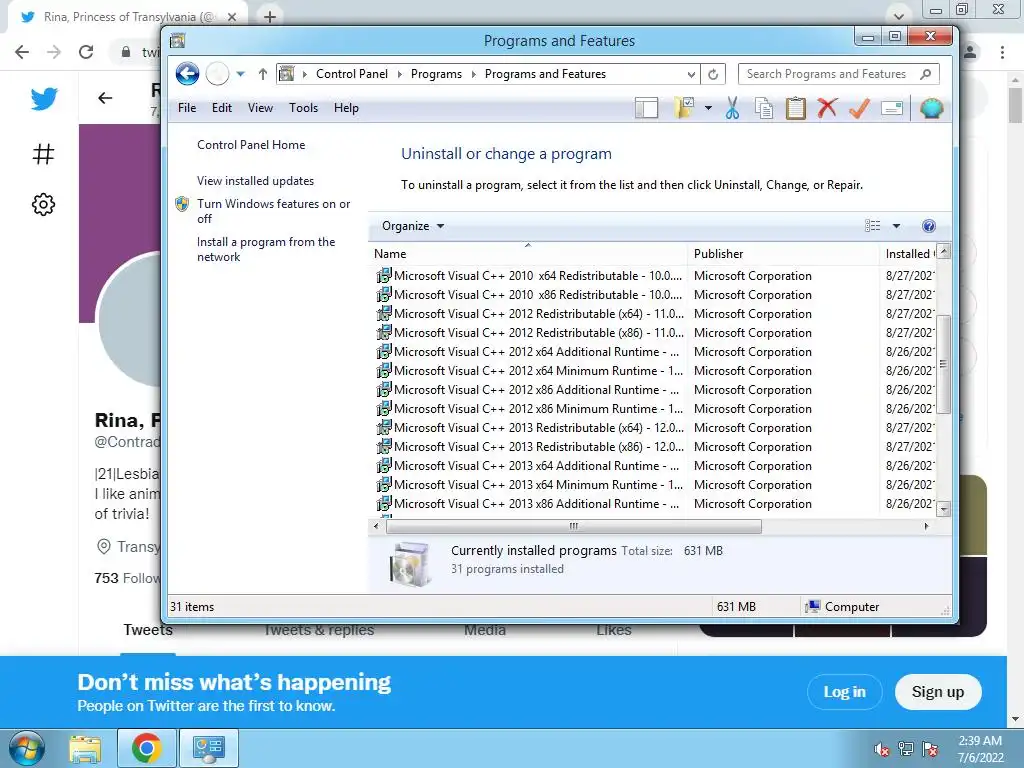
Task: Click the change view list icon
Action: click(x=872, y=226)
